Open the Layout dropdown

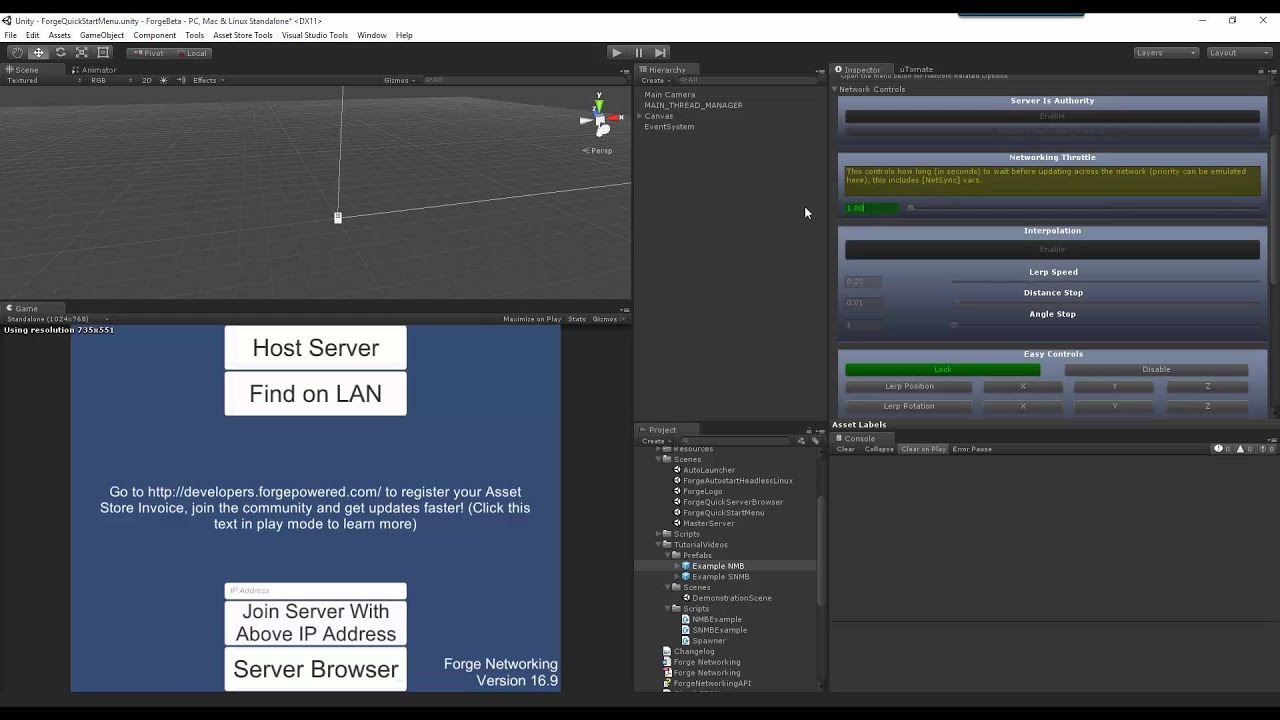(x=1238, y=53)
